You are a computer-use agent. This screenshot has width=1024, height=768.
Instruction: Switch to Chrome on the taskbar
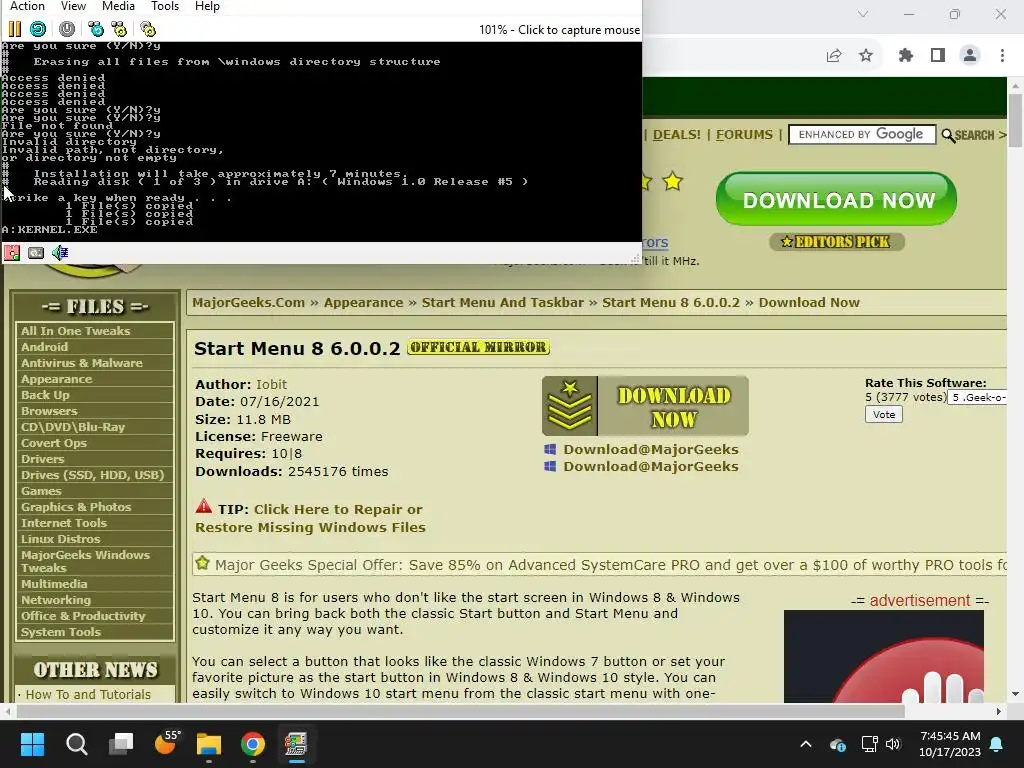click(x=253, y=744)
